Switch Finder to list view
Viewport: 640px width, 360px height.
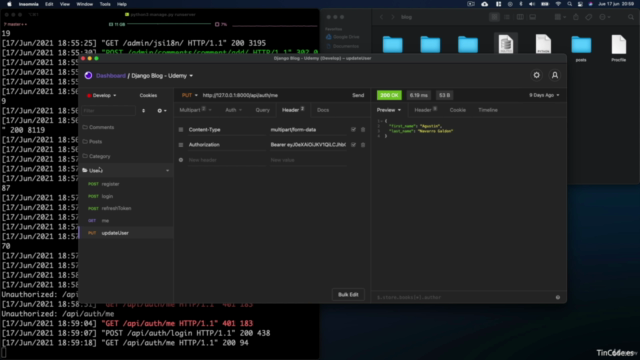coord(507,17)
